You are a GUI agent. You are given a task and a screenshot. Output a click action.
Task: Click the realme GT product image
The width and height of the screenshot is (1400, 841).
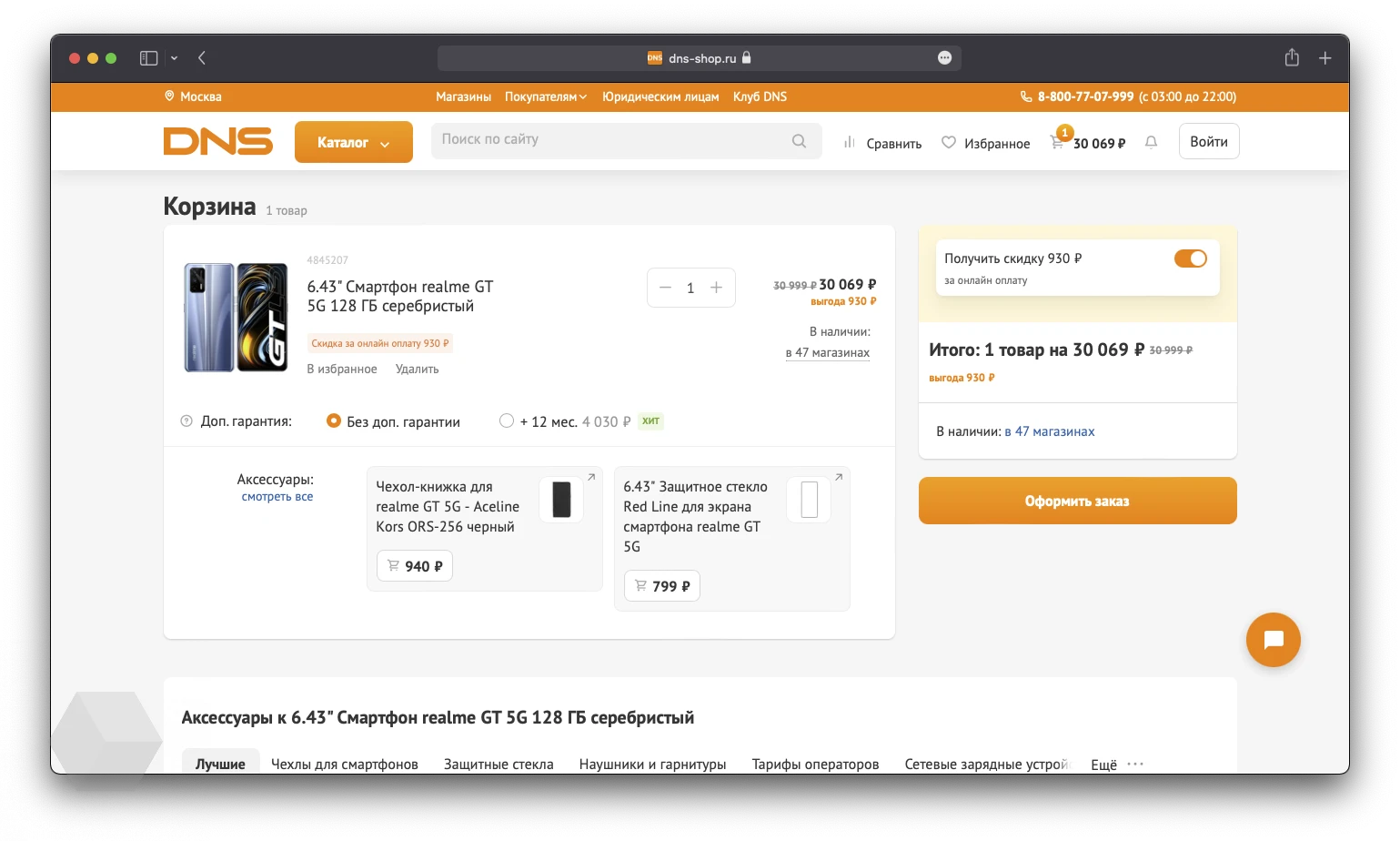pos(236,318)
